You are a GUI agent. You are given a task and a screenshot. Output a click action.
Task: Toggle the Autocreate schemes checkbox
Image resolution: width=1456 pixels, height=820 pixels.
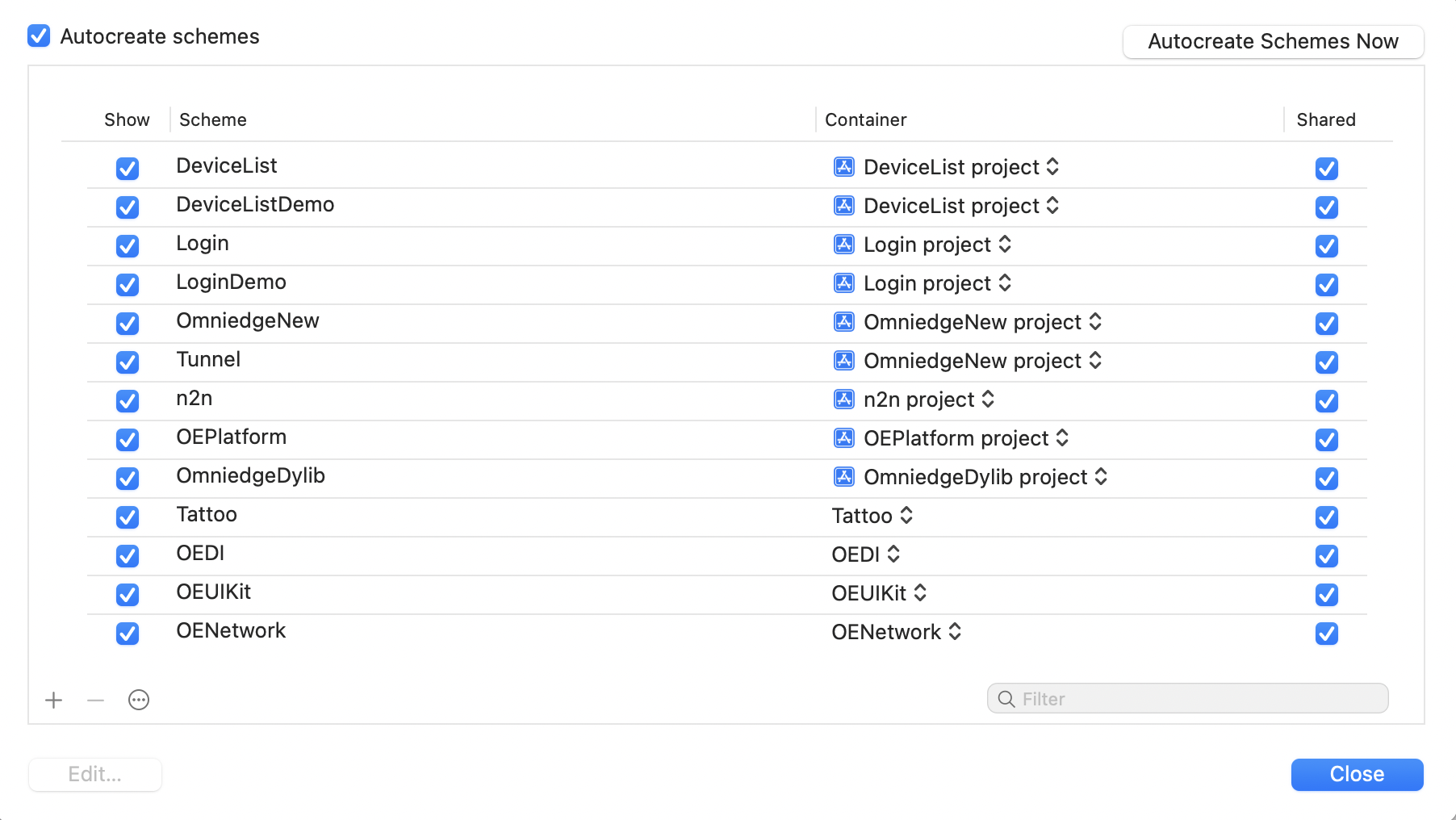pyautogui.click(x=39, y=36)
